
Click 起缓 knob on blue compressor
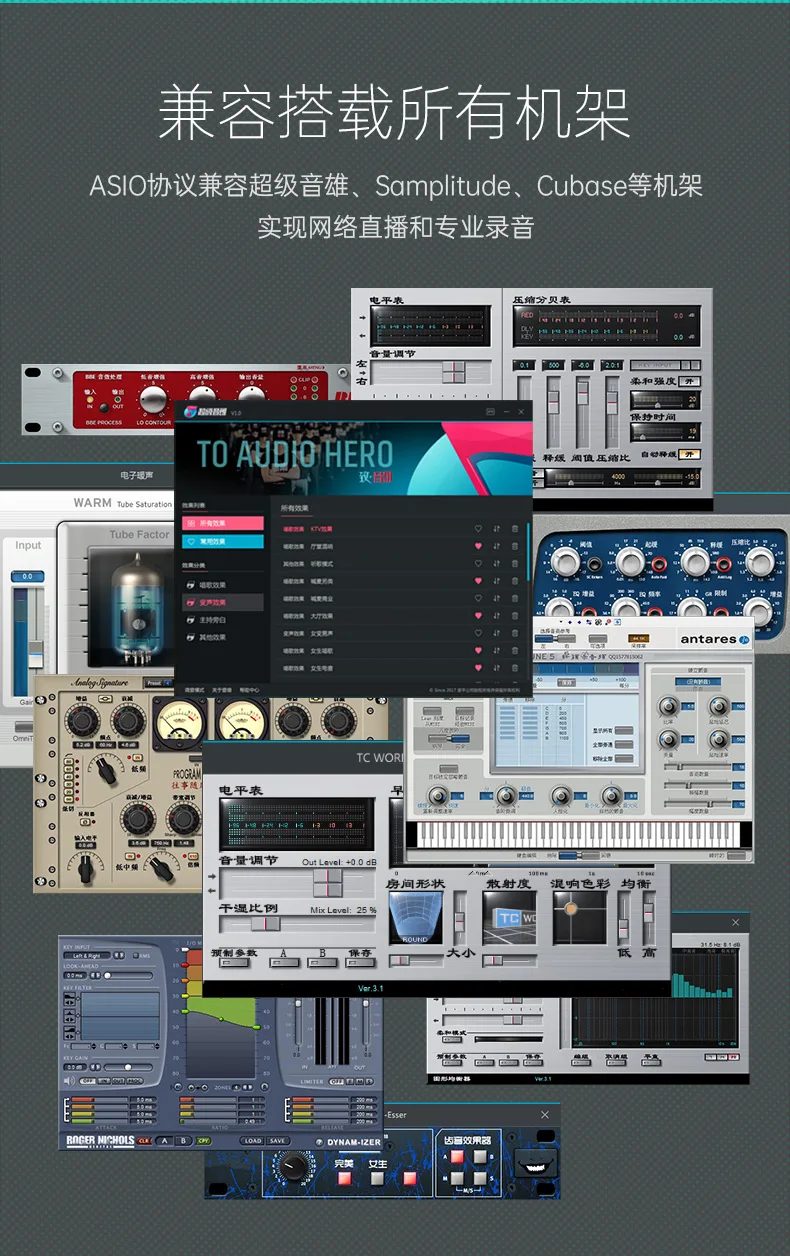pyautogui.click(x=629, y=565)
